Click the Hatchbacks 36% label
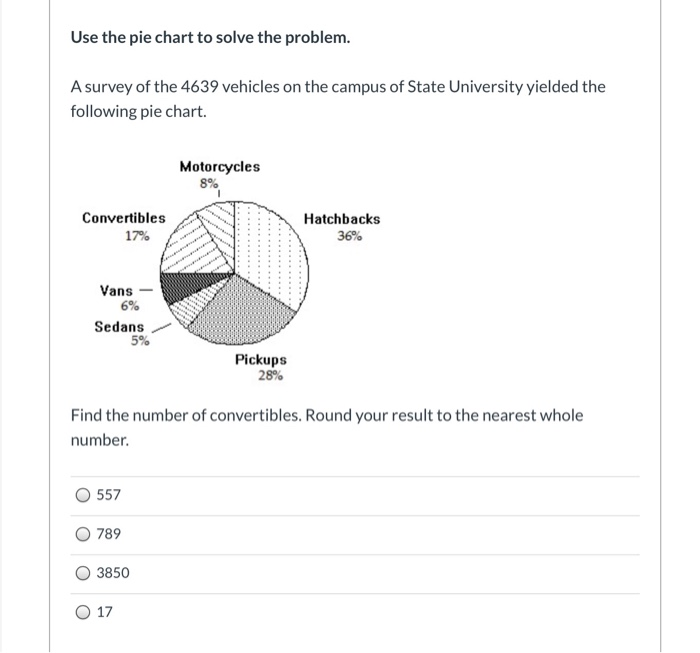Viewport: 700px width, 653px height. [x=342, y=228]
